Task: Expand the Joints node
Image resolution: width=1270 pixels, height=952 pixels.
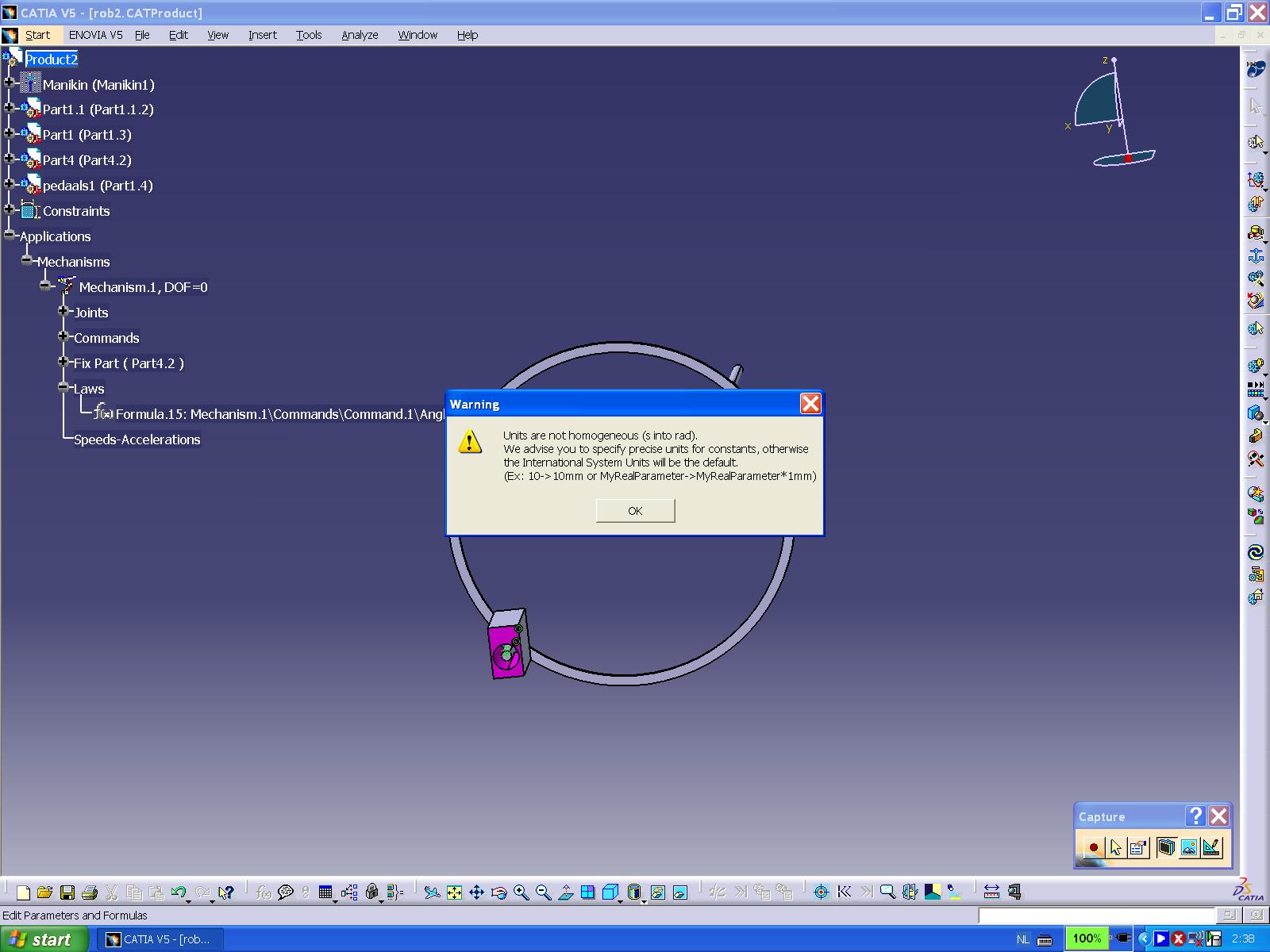Action: pos(63,311)
